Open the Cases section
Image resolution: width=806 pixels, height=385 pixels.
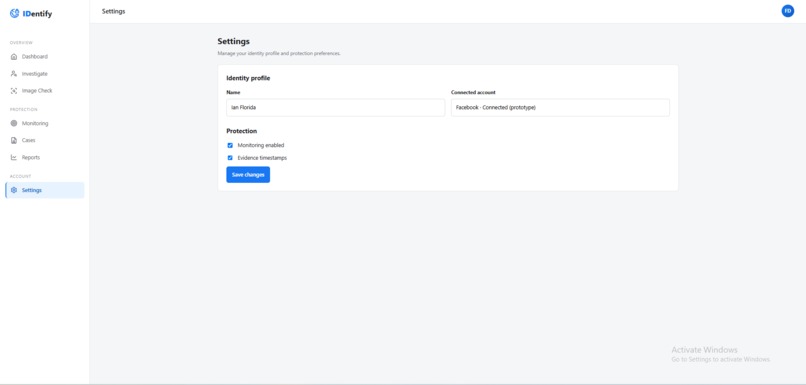[44, 140]
